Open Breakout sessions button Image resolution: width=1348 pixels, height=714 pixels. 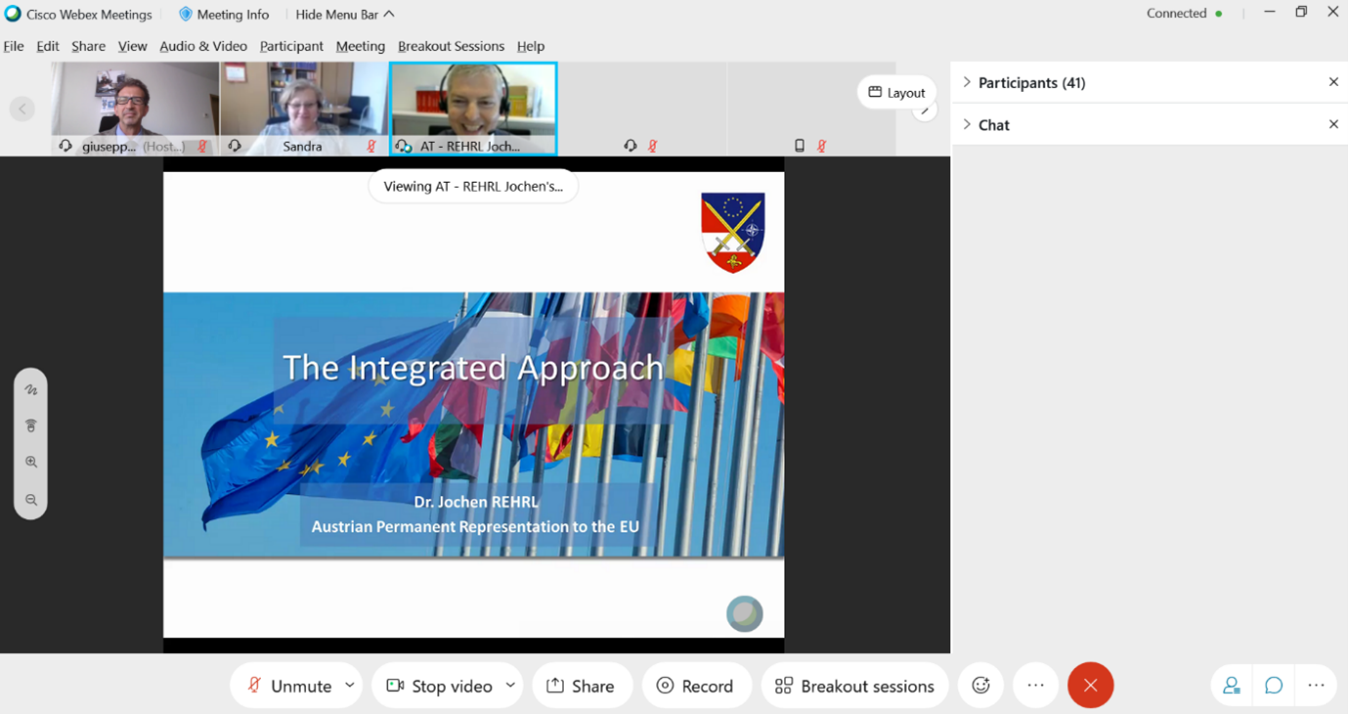pos(855,686)
